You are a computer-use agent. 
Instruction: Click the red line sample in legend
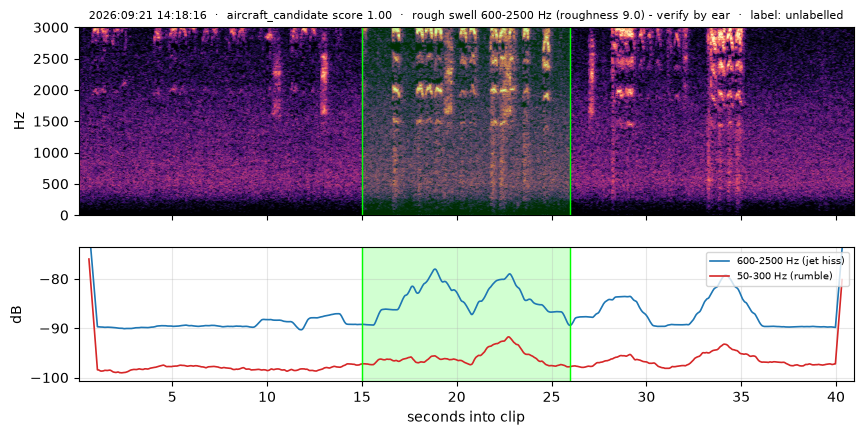[721, 276]
